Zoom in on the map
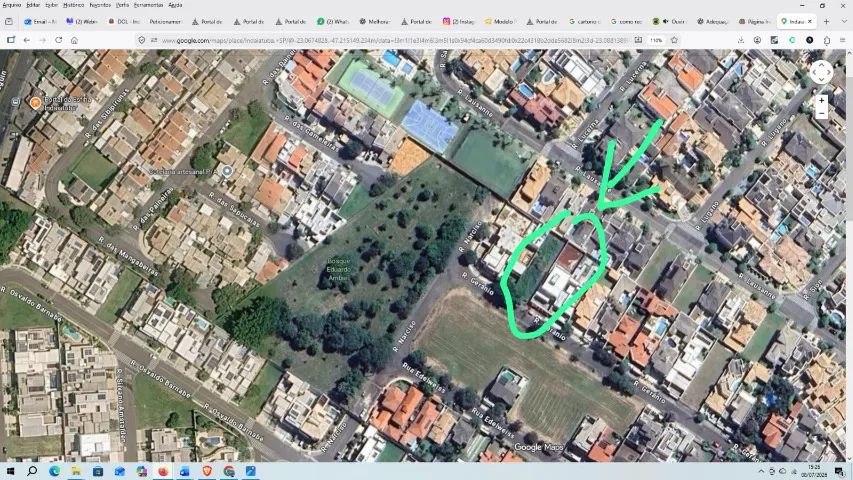The height and width of the screenshot is (480, 853). point(821,101)
